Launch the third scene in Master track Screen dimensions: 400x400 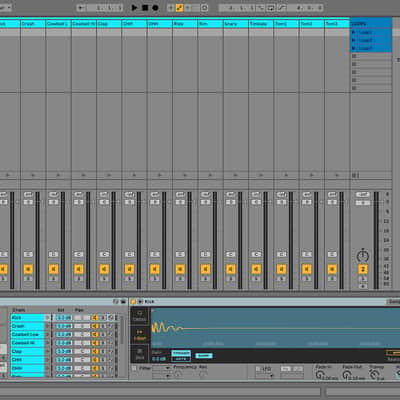[354, 48]
